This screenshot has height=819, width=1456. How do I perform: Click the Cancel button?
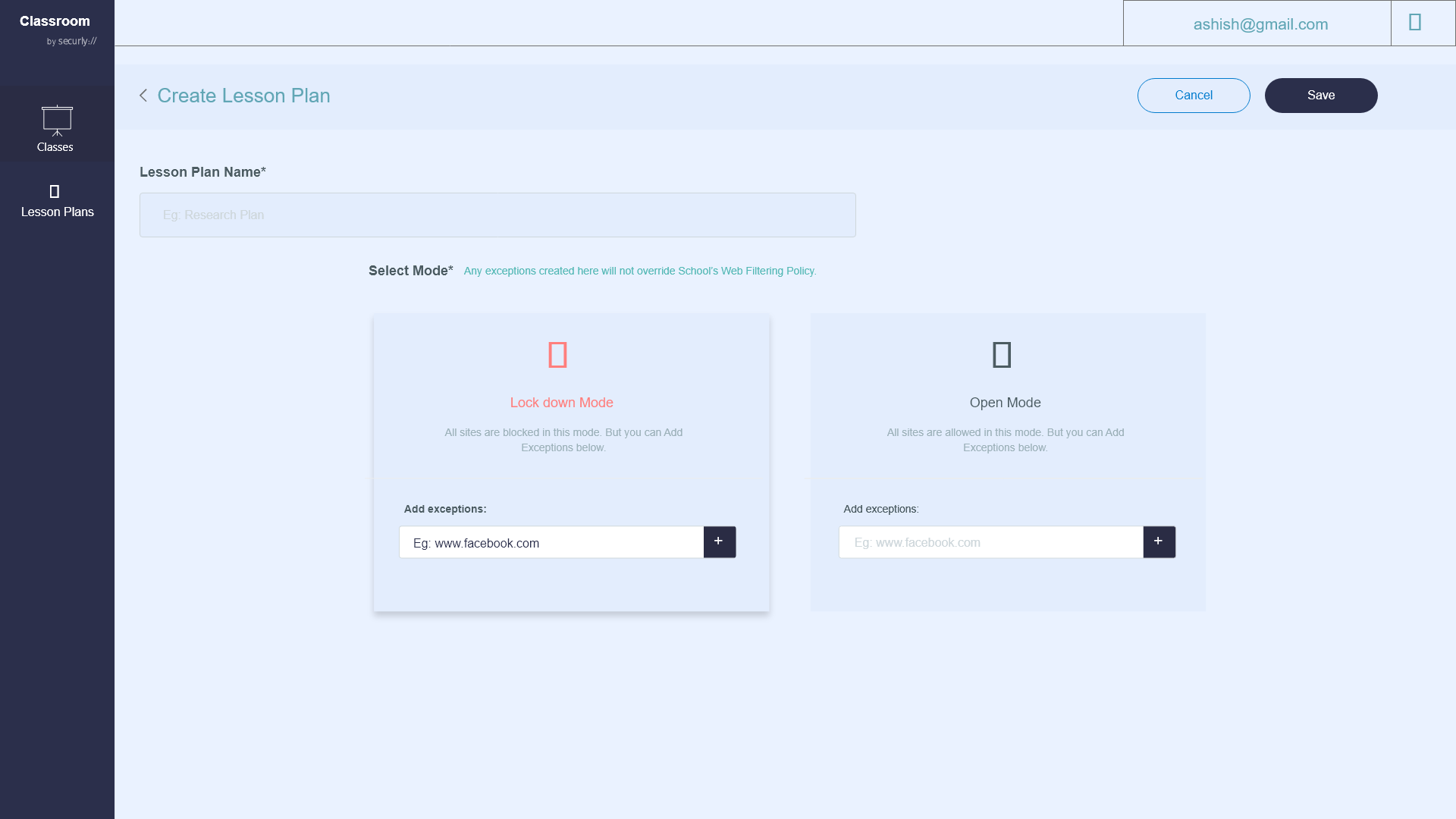tap(1193, 96)
